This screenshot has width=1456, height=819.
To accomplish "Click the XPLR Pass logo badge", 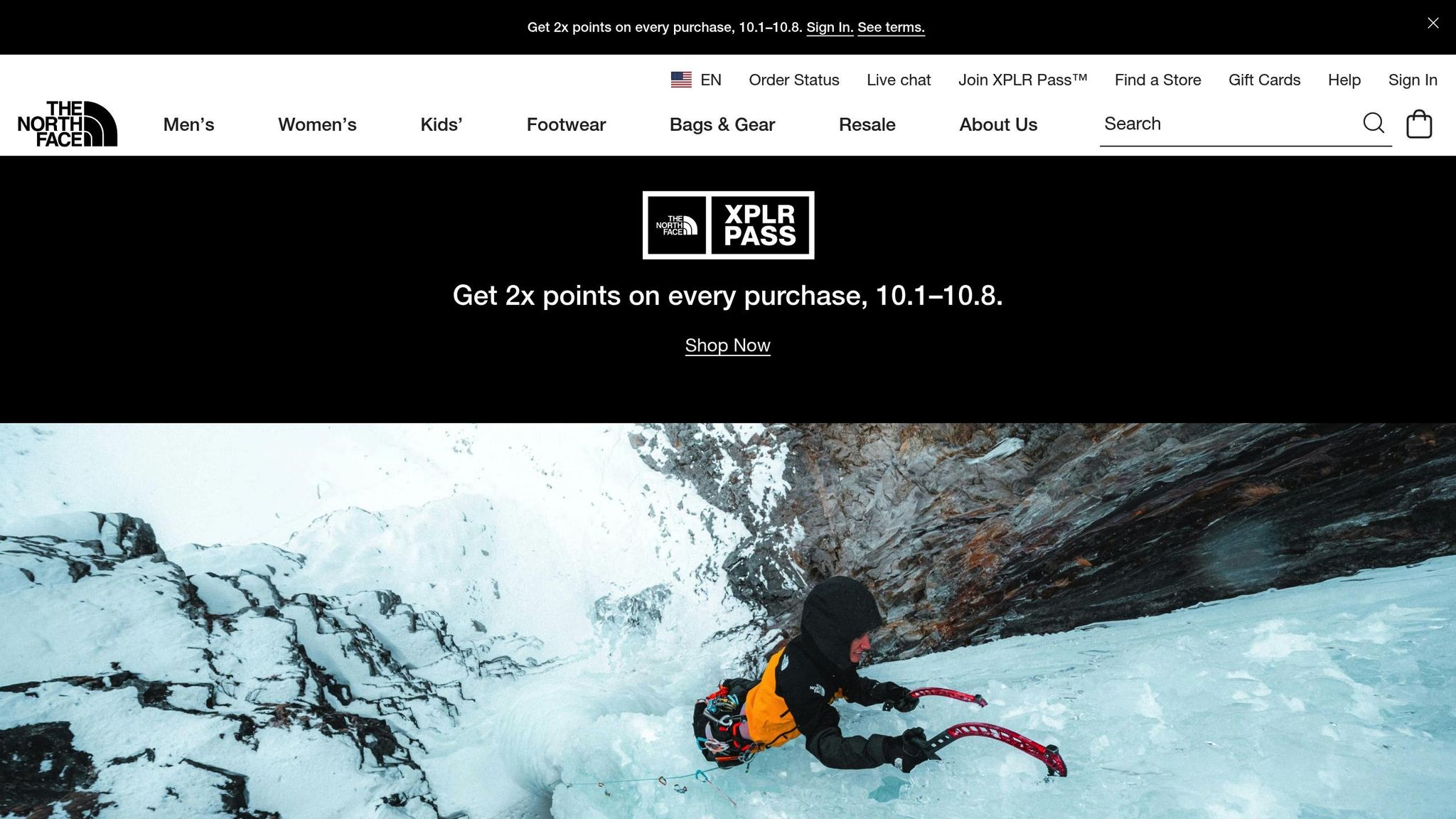I will pos(728,225).
